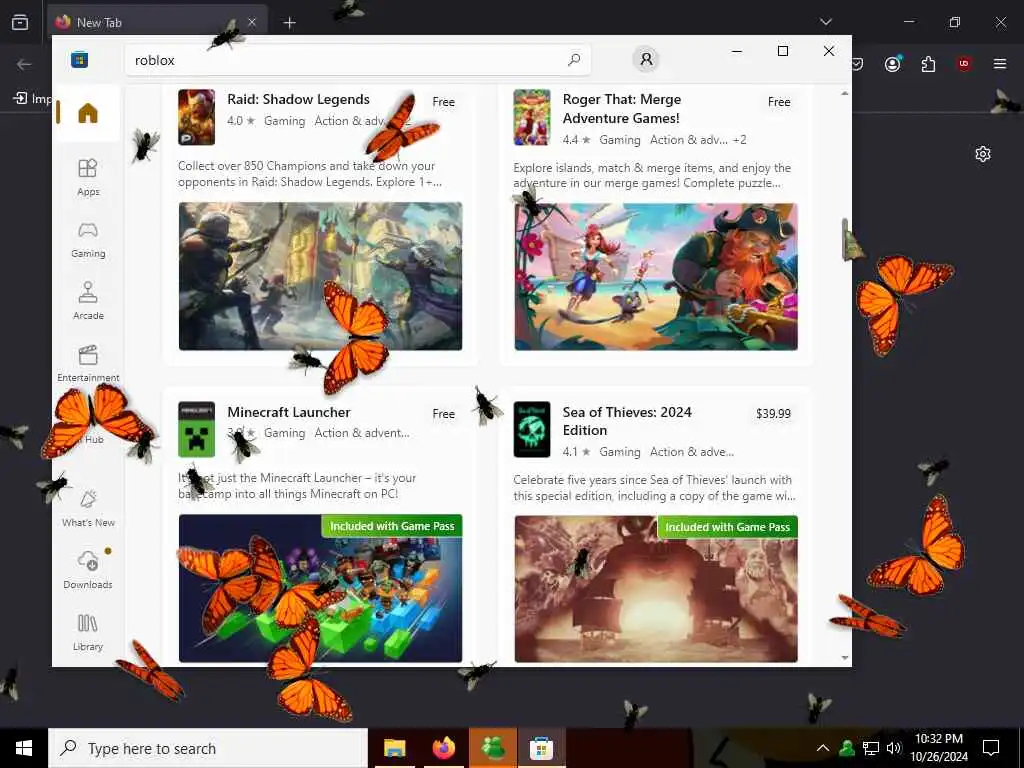Click Free price on Raid: Shadow Legends

tap(443, 102)
